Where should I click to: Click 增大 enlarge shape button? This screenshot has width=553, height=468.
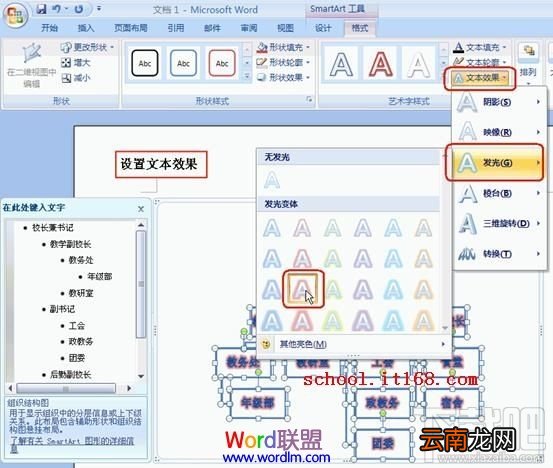[x=76, y=63]
